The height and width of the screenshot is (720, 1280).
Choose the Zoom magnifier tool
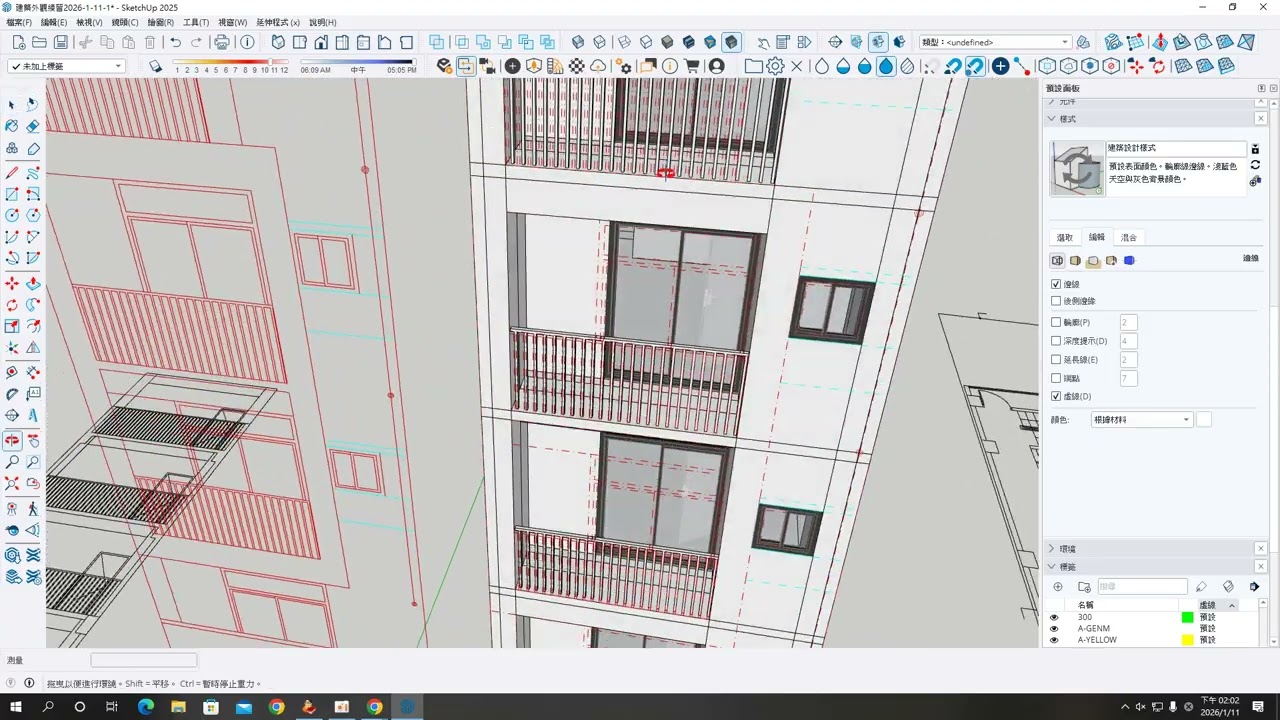12,462
